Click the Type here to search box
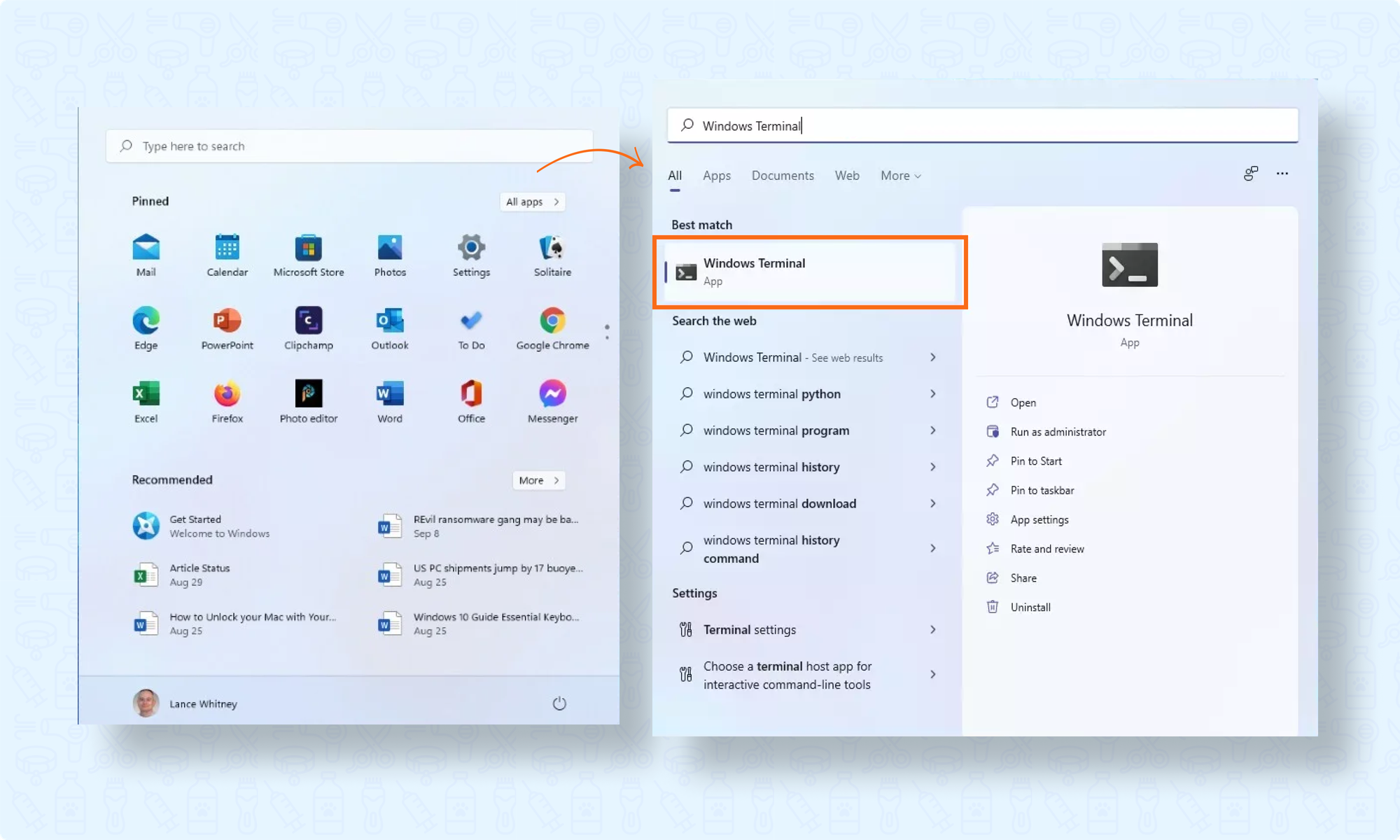This screenshot has width=1400, height=840. [x=350, y=146]
